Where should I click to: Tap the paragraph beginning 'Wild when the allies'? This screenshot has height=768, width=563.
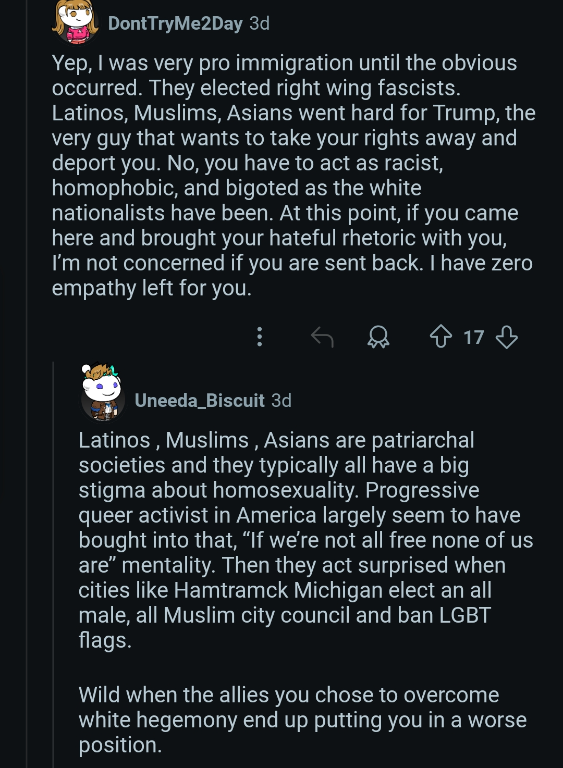[x=302, y=720]
